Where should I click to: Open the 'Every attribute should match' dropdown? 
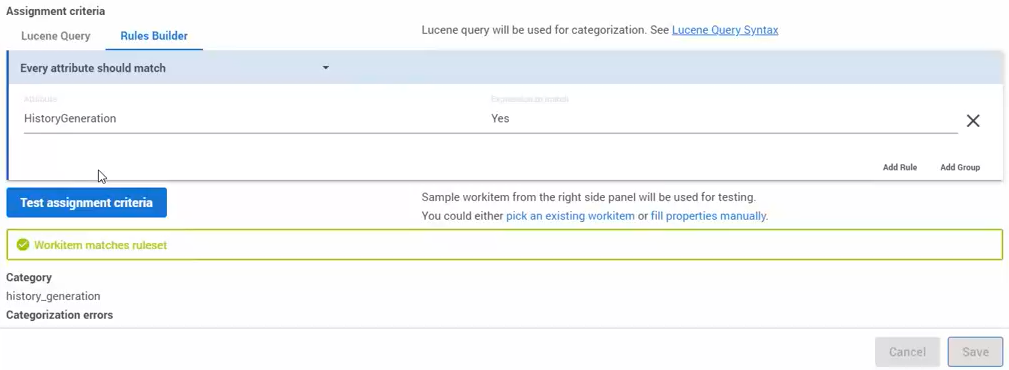[175, 68]
